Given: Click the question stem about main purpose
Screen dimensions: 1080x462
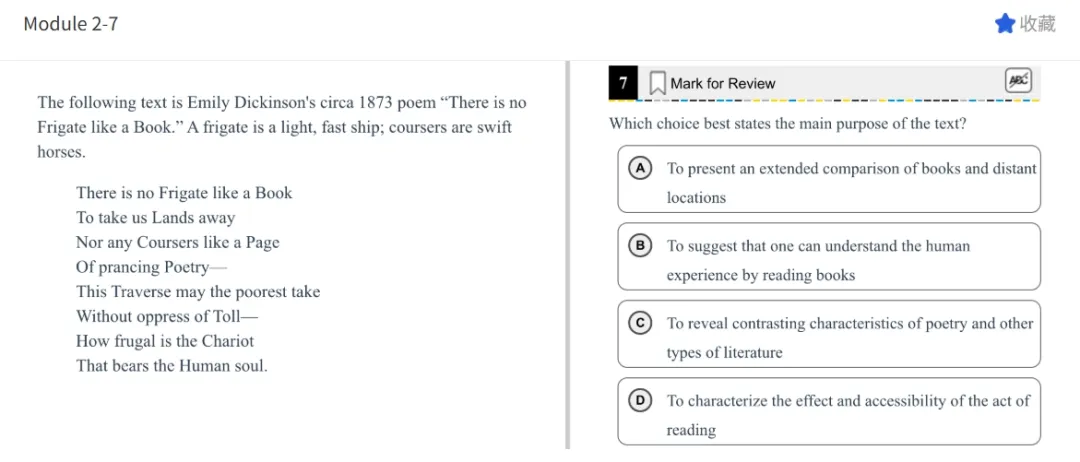Looking at the screenshot, I should [787, 124].
